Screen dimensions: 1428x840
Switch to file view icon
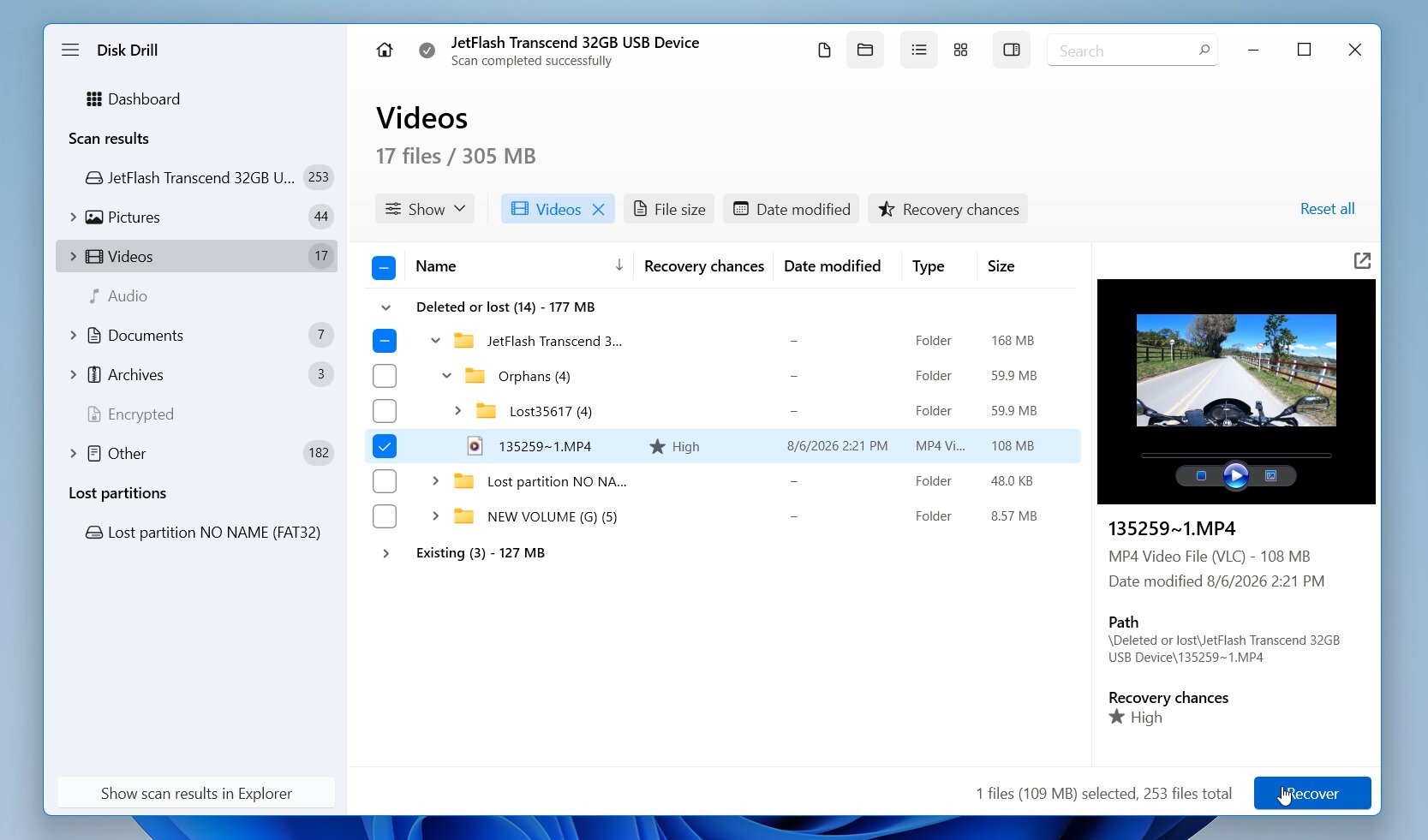click(x=824, y=50)
